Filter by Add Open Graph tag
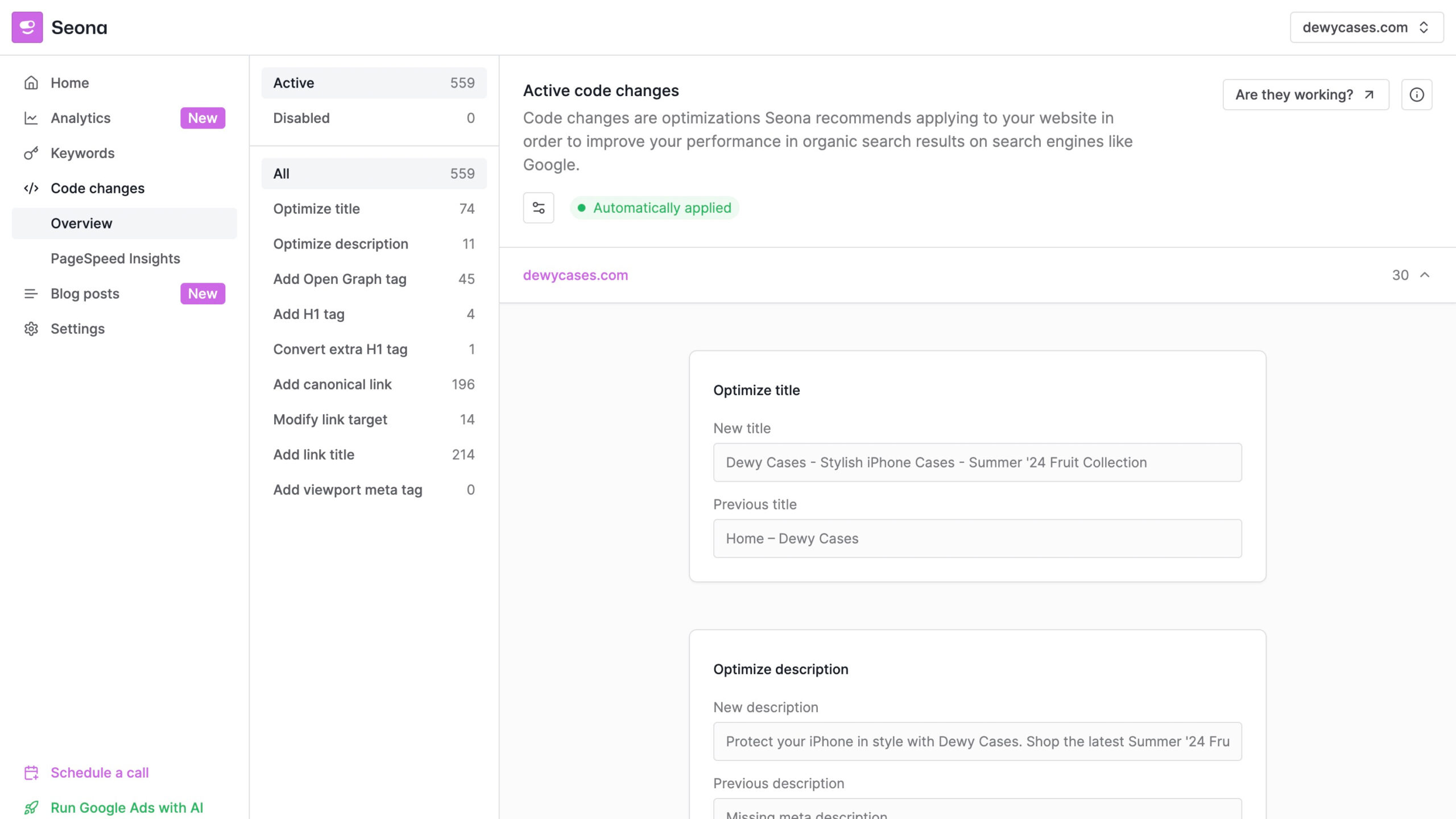1456x819 pixels. click(374, 279)
